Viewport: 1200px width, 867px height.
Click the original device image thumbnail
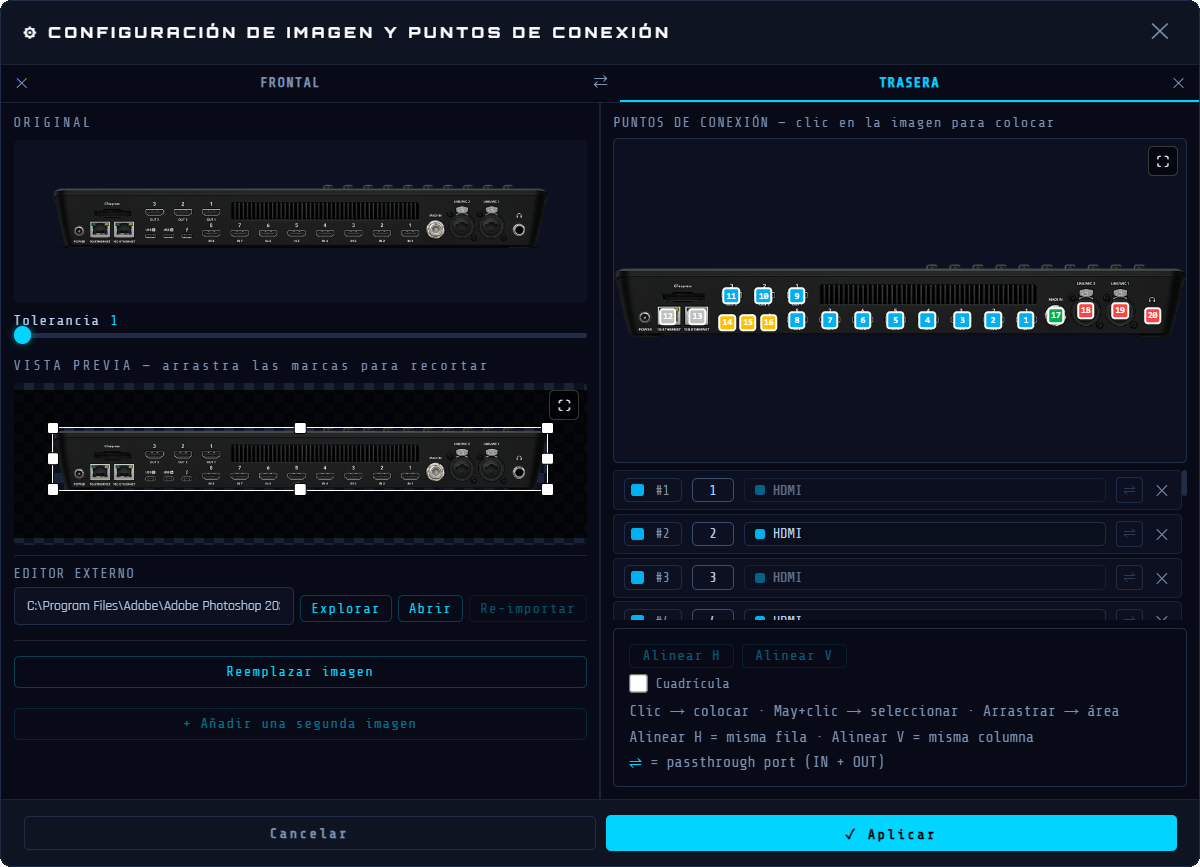[x=300, y=220]
